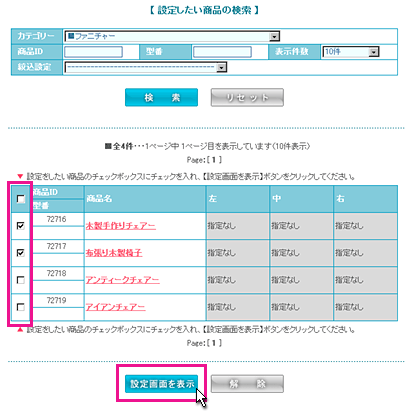
Task: Click the 解除 button
Action: [247, 384]
